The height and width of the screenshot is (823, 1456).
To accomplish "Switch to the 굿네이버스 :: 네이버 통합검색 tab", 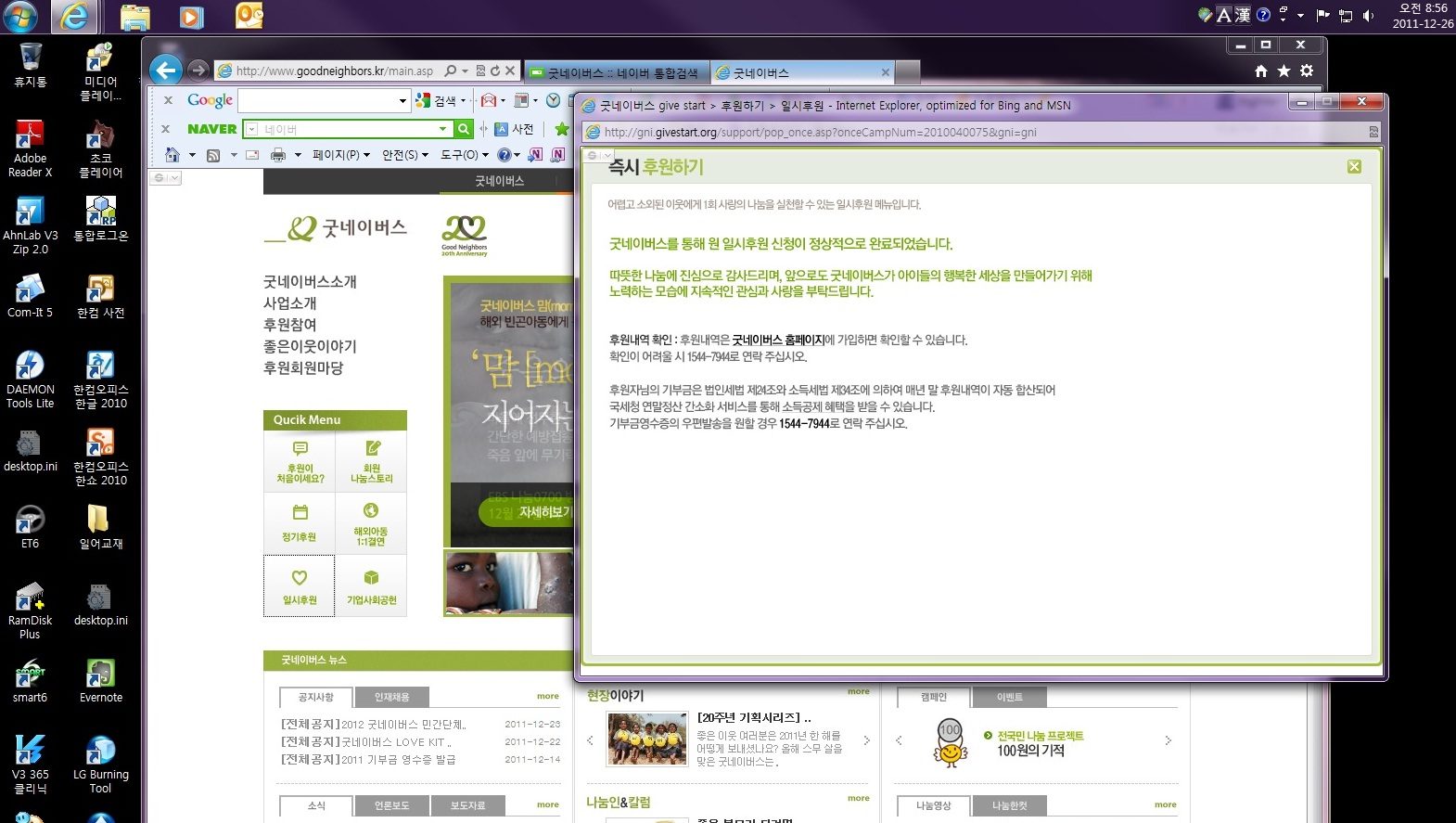I will pyautogui.click(x=615, y=72).
